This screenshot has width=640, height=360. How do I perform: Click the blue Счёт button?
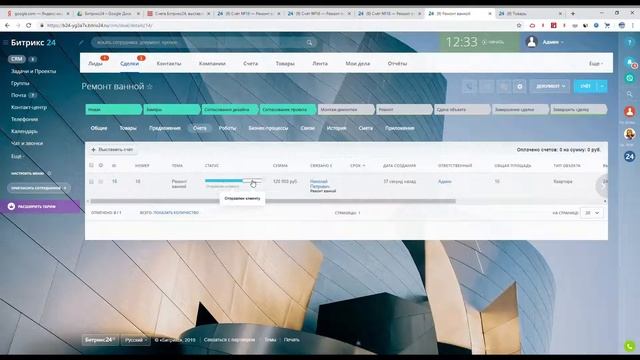(585, 86)
